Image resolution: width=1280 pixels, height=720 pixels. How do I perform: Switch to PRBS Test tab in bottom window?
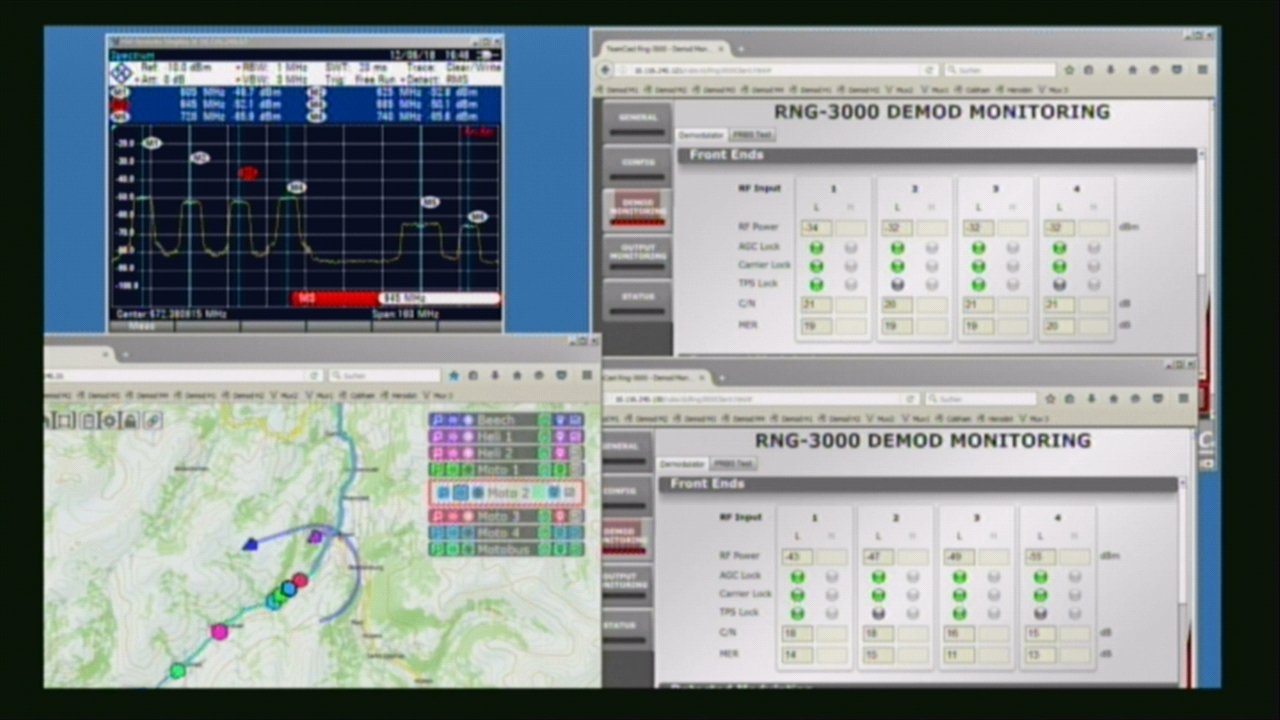733,464
